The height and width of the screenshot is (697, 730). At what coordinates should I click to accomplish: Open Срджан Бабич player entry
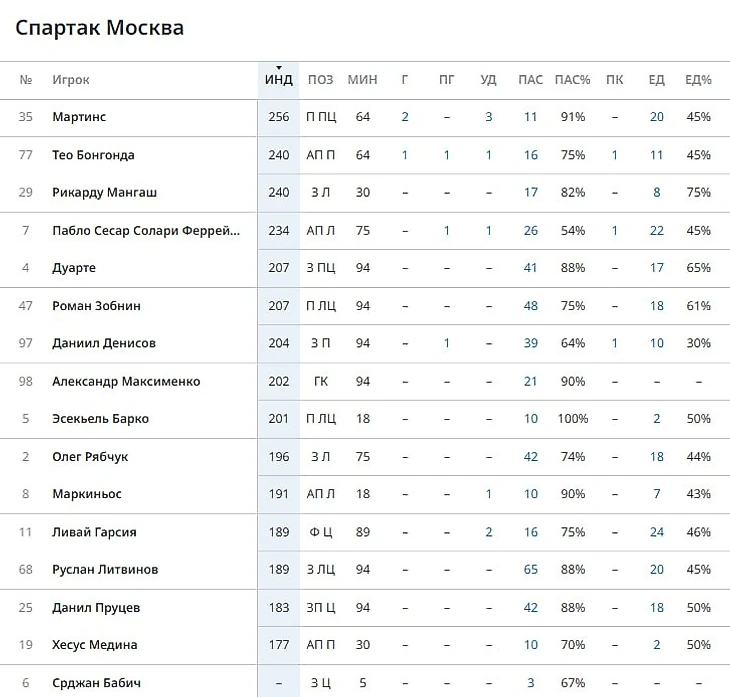click(x=96, y=683)
